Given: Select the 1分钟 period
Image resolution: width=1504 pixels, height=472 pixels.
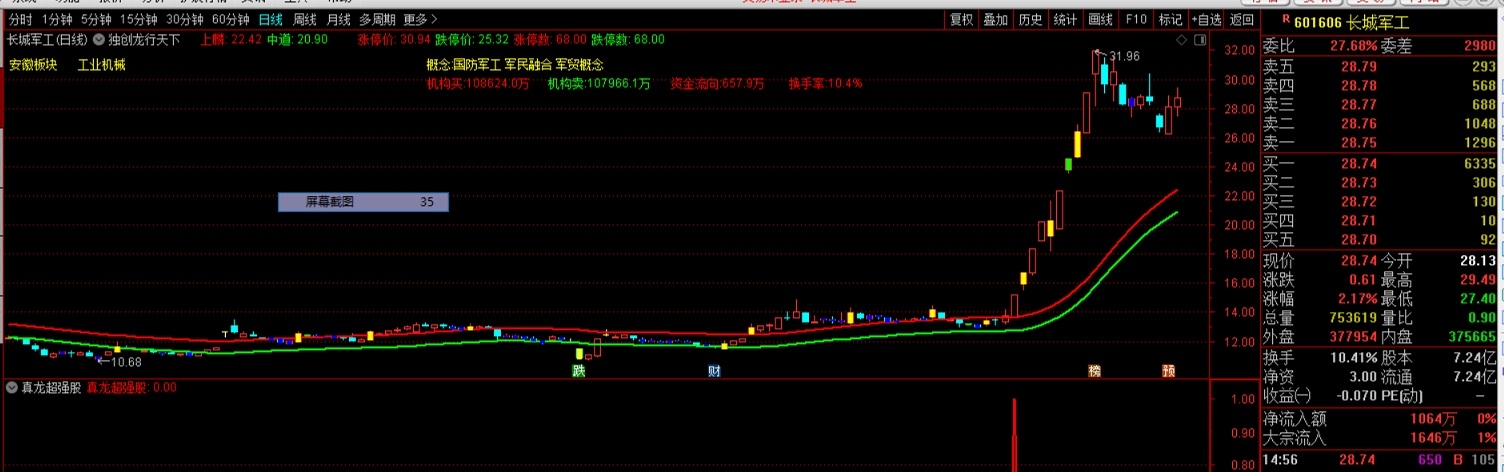Looking at the screenshot, I should (x=58, y=19).
